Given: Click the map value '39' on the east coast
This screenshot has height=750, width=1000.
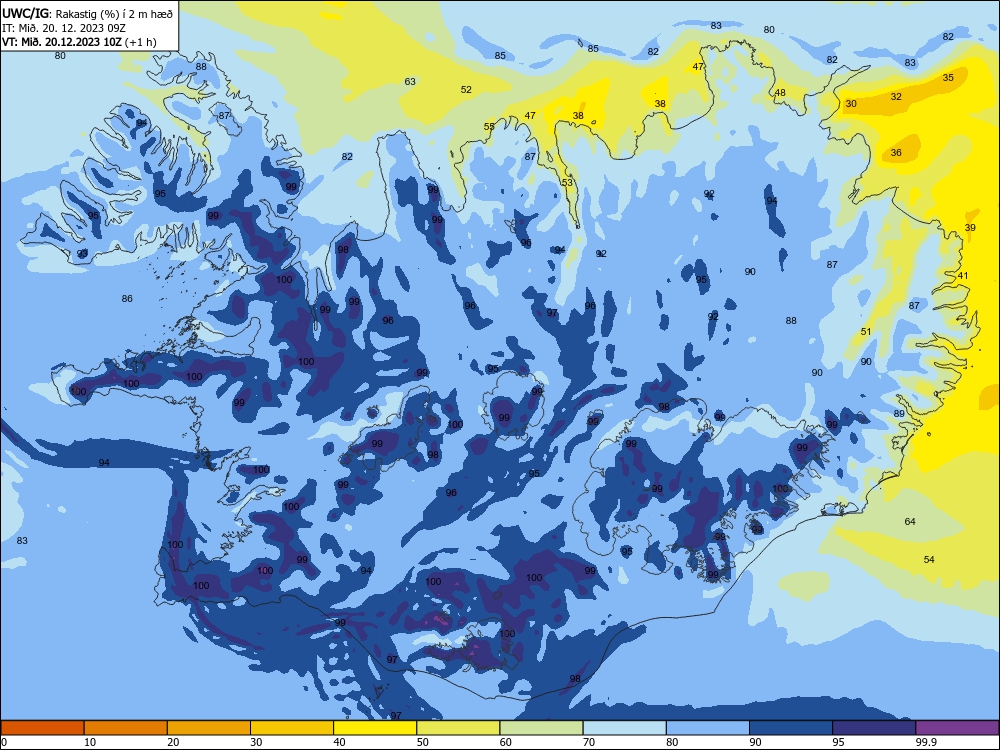Looking at the screenshot, I should pos(970,228).
